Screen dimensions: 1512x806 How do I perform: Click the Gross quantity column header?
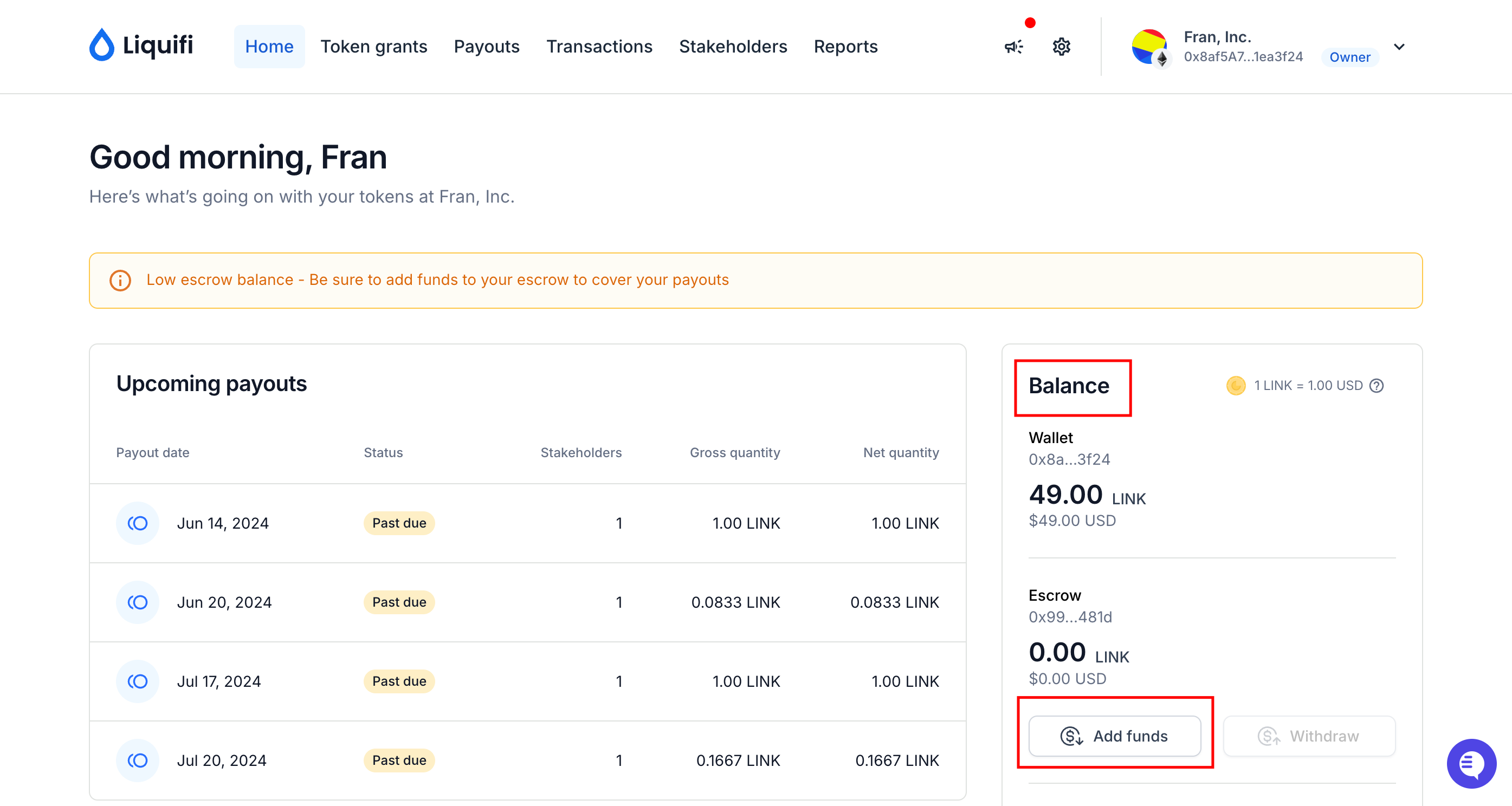click(x=735, y=452)
